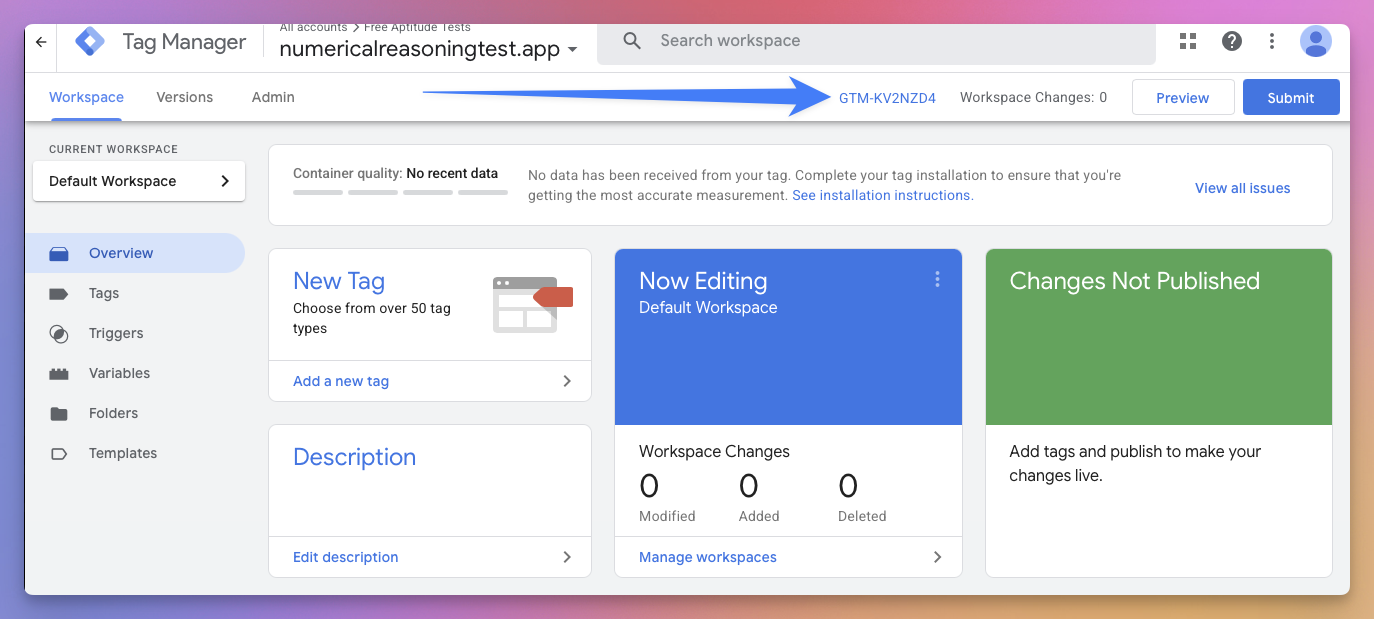Viewport: 1374px width, 619px height.
Task: Click the back arrow icon
Action: (x=41, y=42)
